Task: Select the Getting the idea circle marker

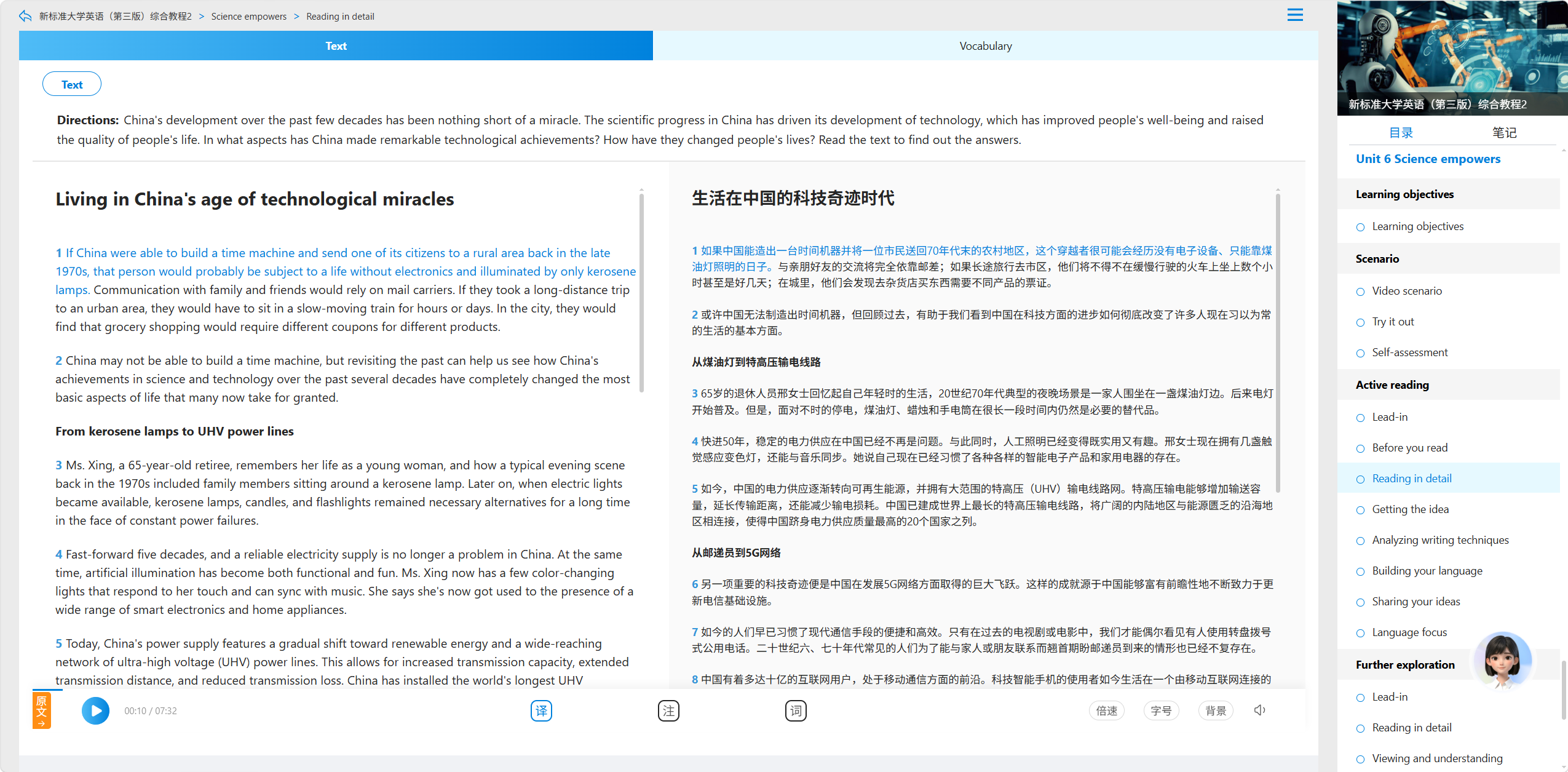Action: point(1360,510)
